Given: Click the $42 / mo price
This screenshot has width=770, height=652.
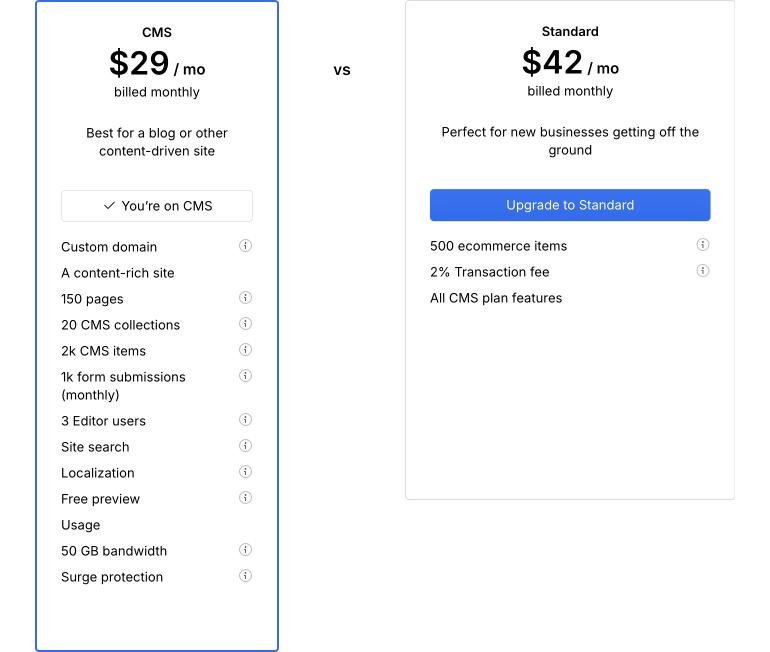Looking at the screenshot, I should click(x=570, y=63).
